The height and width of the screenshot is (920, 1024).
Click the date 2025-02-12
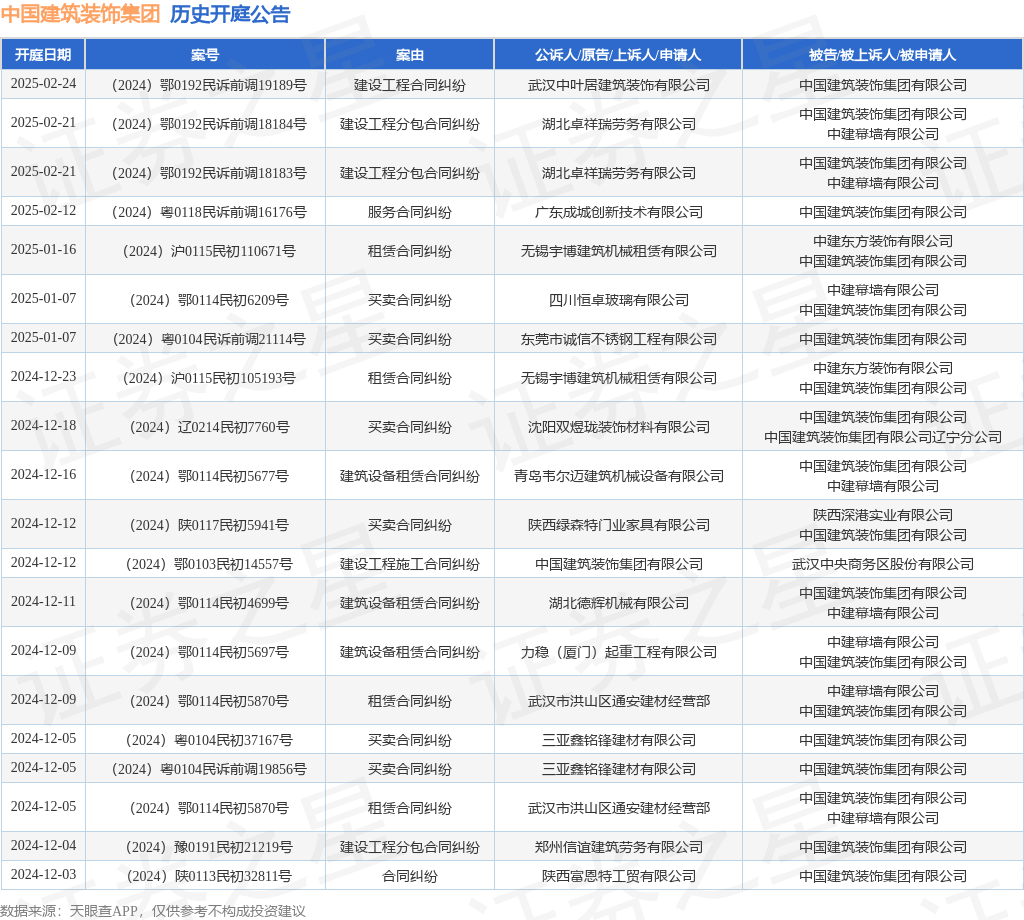point(43,210)
